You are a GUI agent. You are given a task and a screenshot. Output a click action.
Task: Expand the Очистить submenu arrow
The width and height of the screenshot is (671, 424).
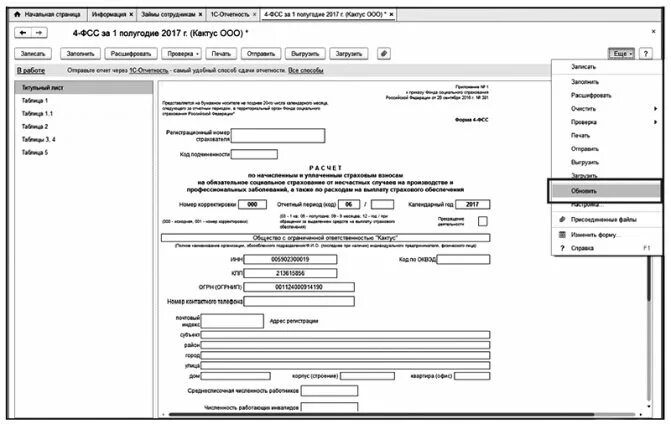[655, 109]
